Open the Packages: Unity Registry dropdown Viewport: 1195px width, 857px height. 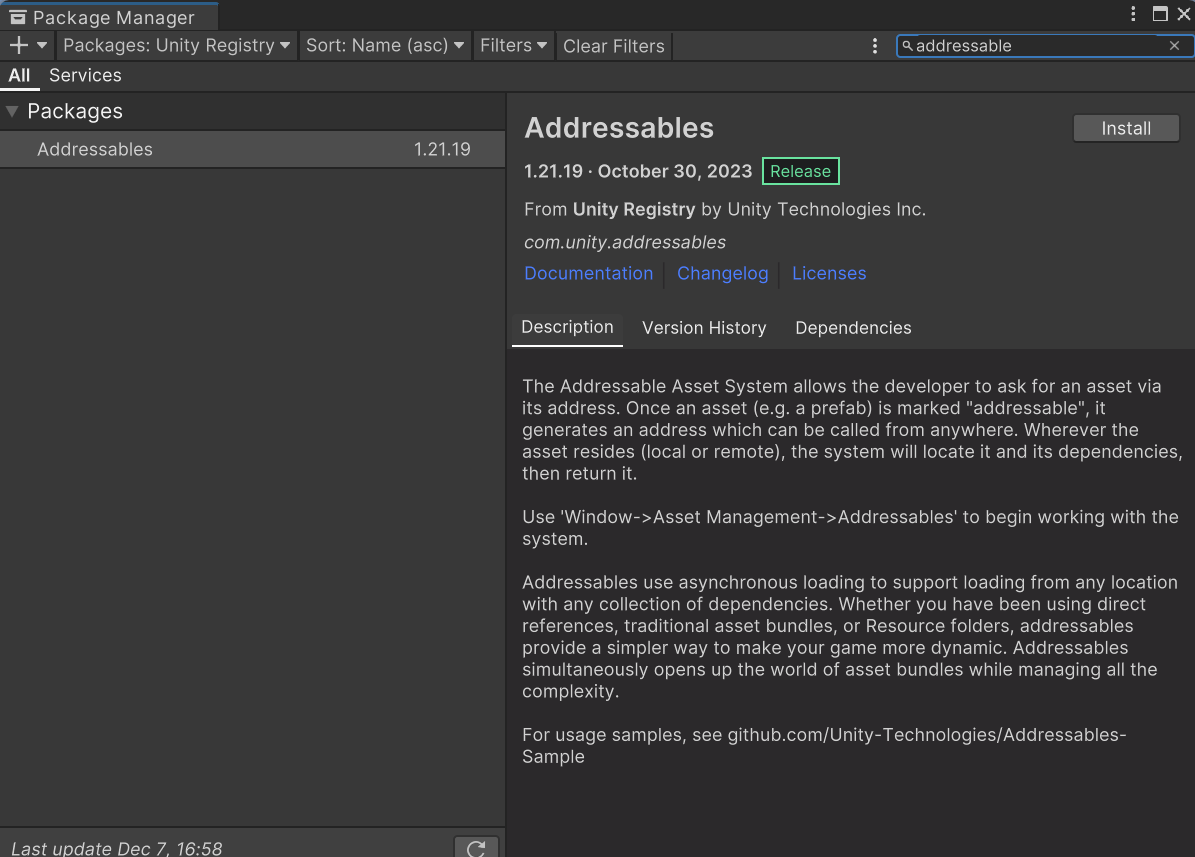click(x=176, y=46)
